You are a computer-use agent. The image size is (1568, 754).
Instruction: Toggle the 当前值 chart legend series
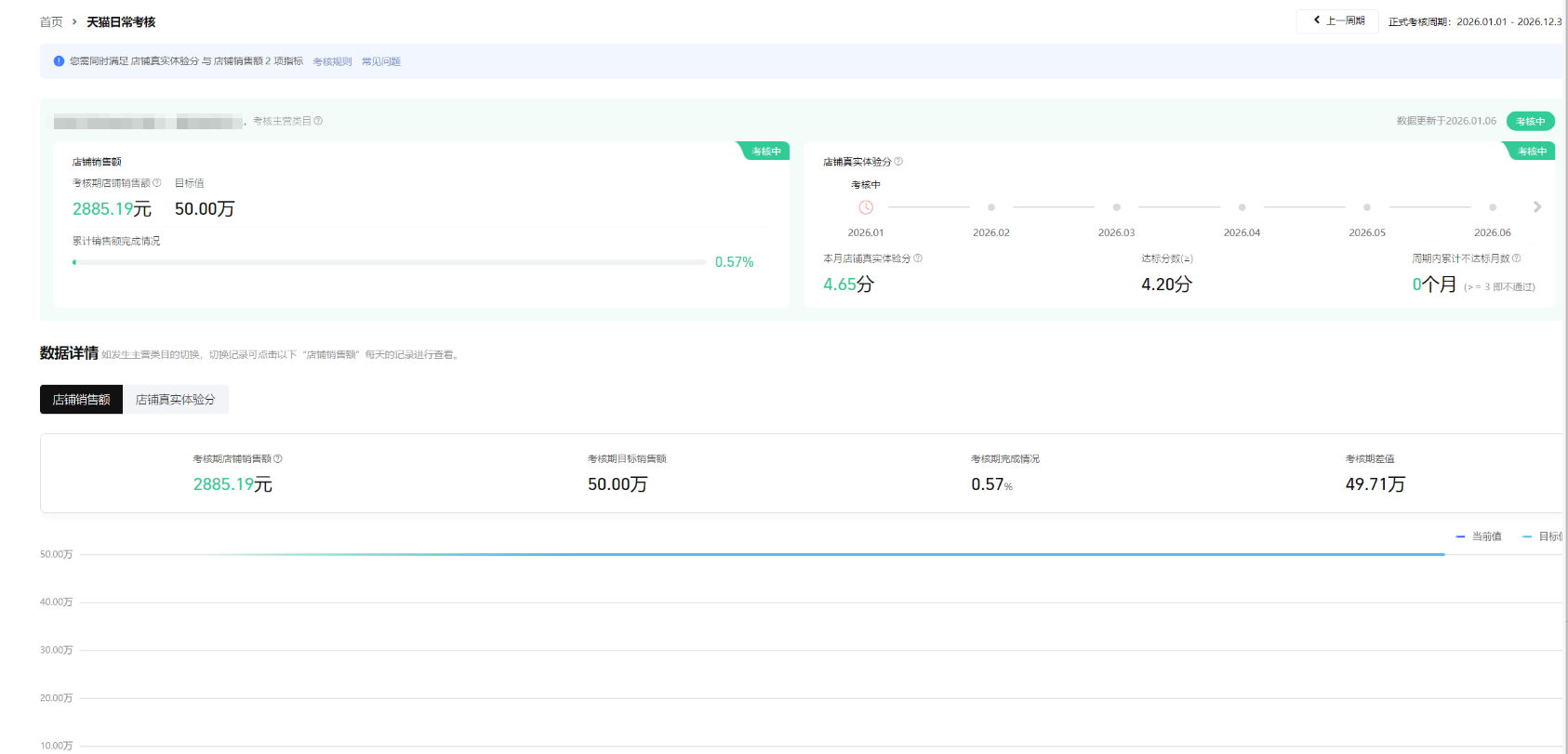[x=1479, y=536]
